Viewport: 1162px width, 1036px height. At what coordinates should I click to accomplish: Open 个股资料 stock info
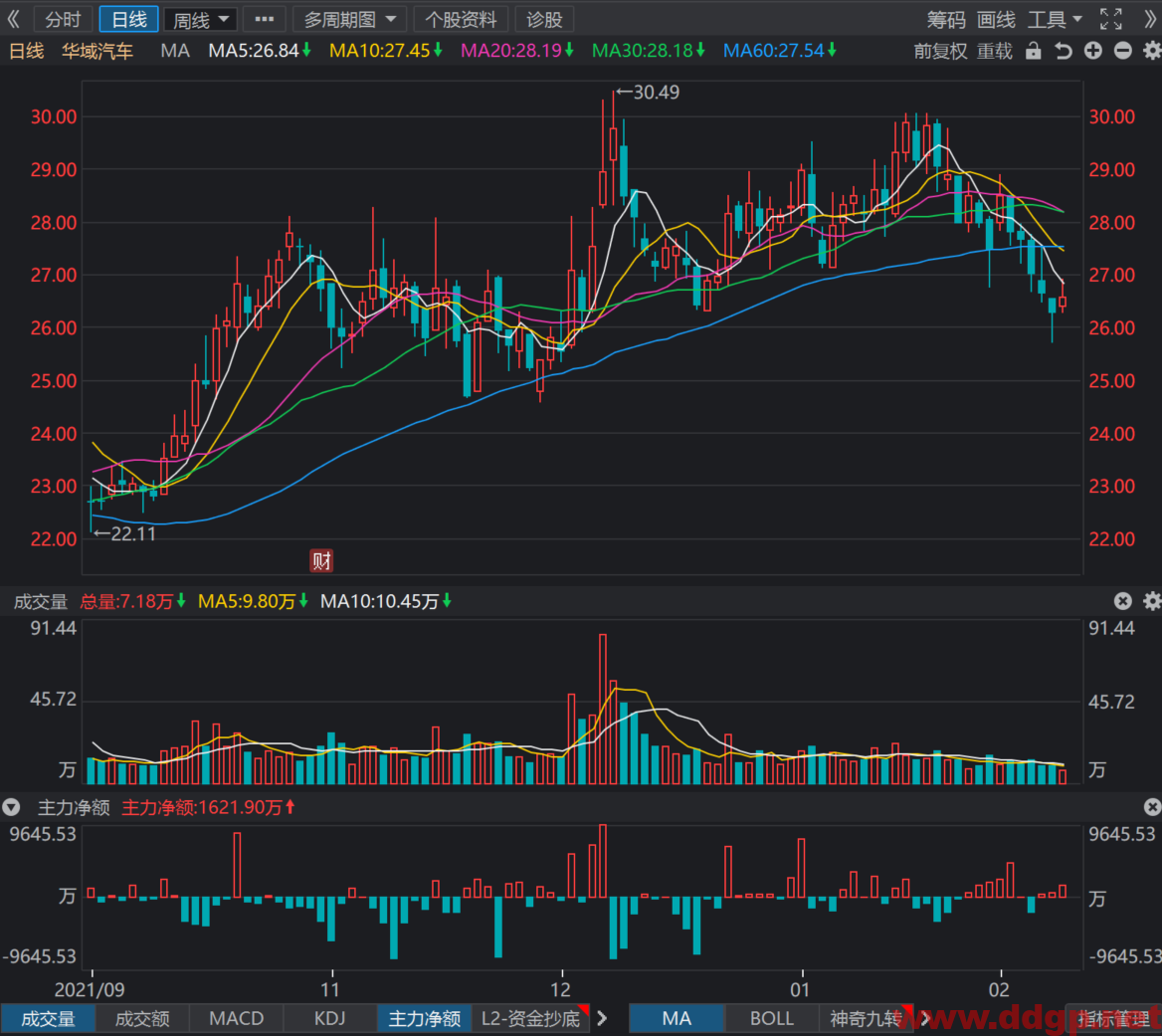tap(461, 19)
